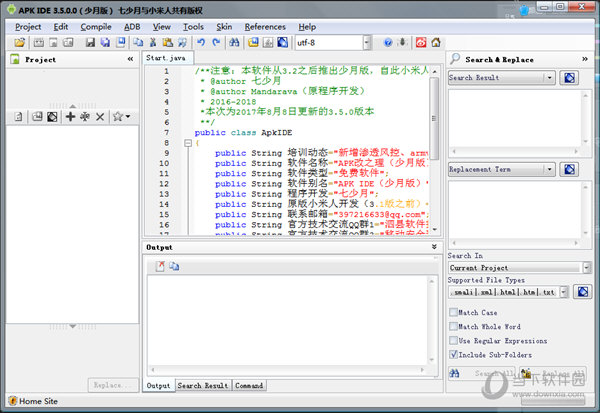Viewport: 600px width, 413px height.
Task: Click the Replace All button
Action: point(553,373)
